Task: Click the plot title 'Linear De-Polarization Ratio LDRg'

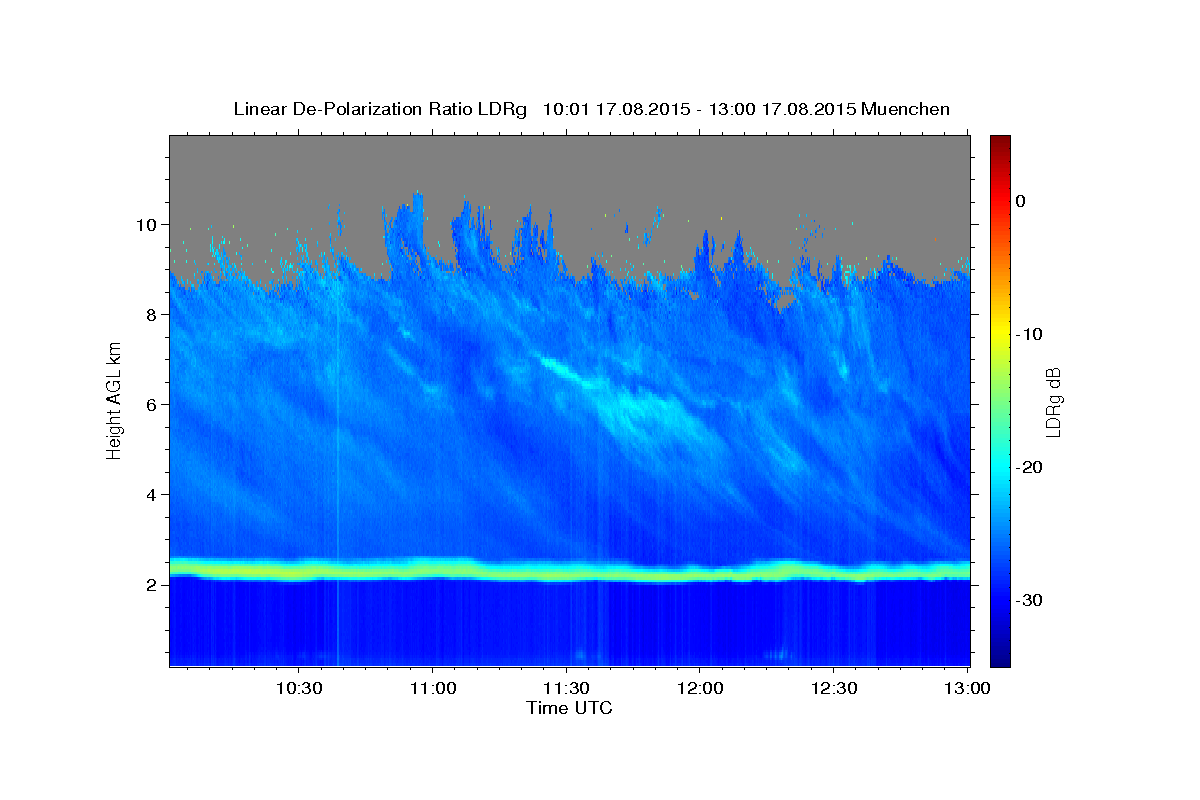Action: coord(379,109)
